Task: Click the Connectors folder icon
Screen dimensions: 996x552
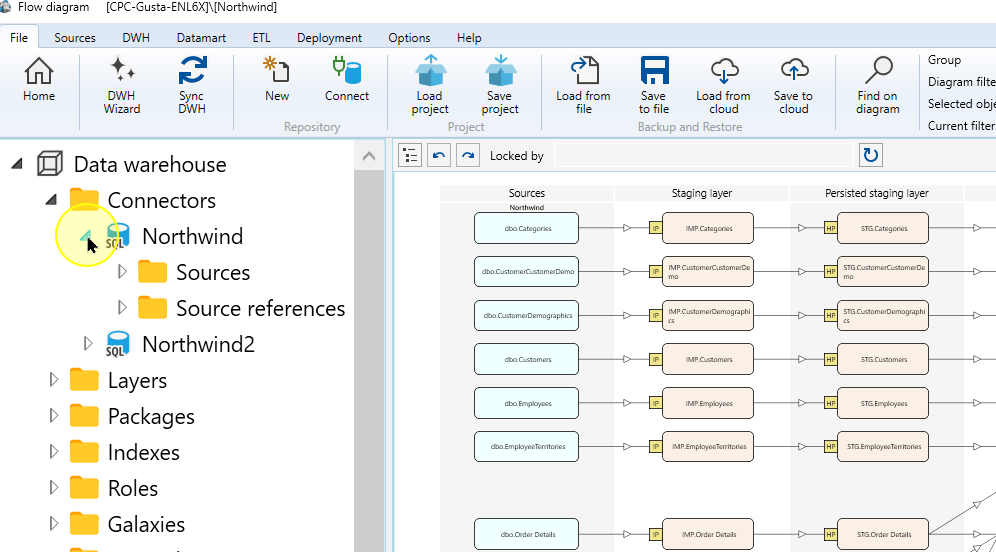Action: click(x=84, y=200)
